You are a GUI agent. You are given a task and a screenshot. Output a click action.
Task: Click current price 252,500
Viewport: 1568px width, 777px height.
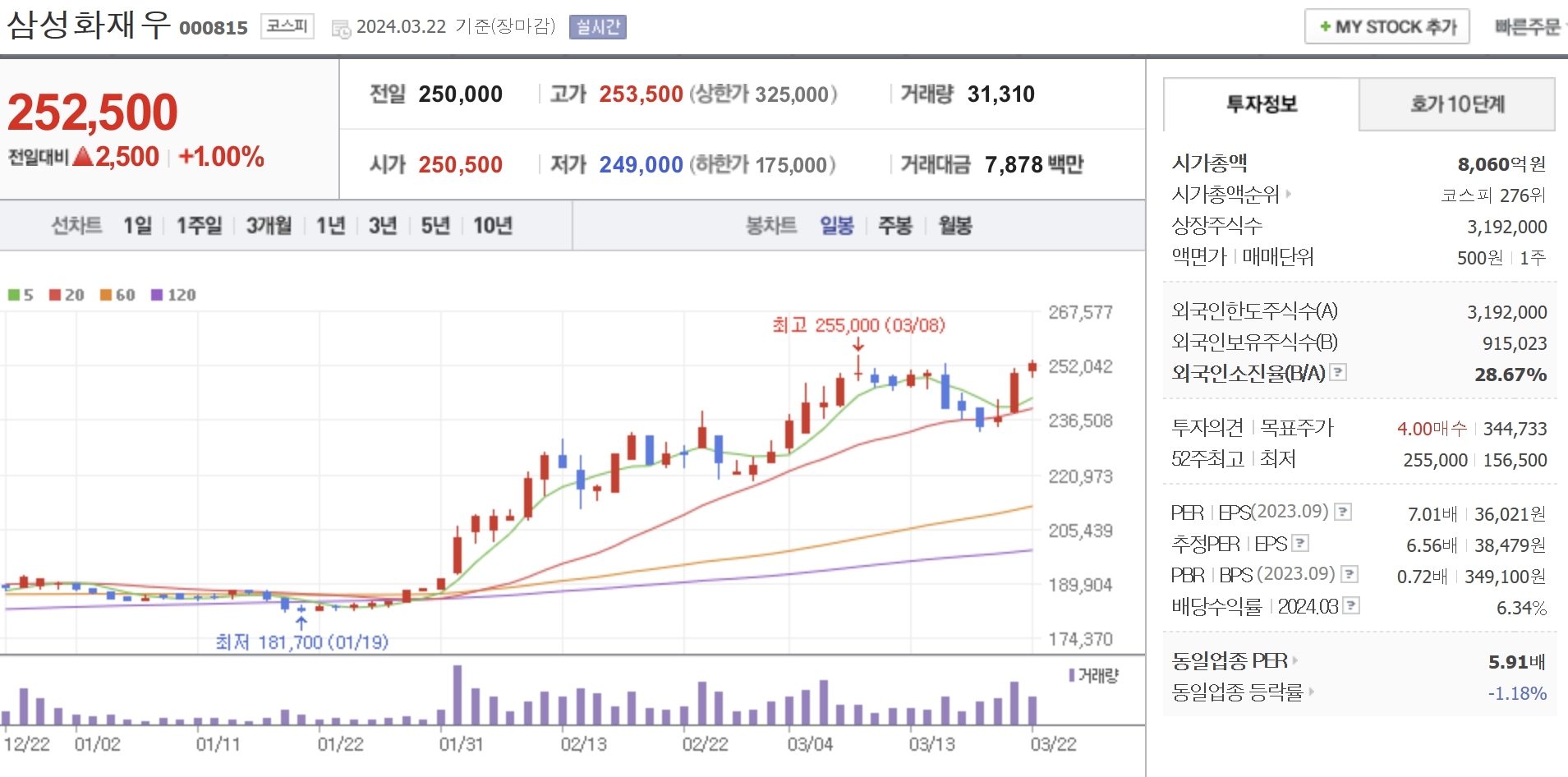pos(93,112)
